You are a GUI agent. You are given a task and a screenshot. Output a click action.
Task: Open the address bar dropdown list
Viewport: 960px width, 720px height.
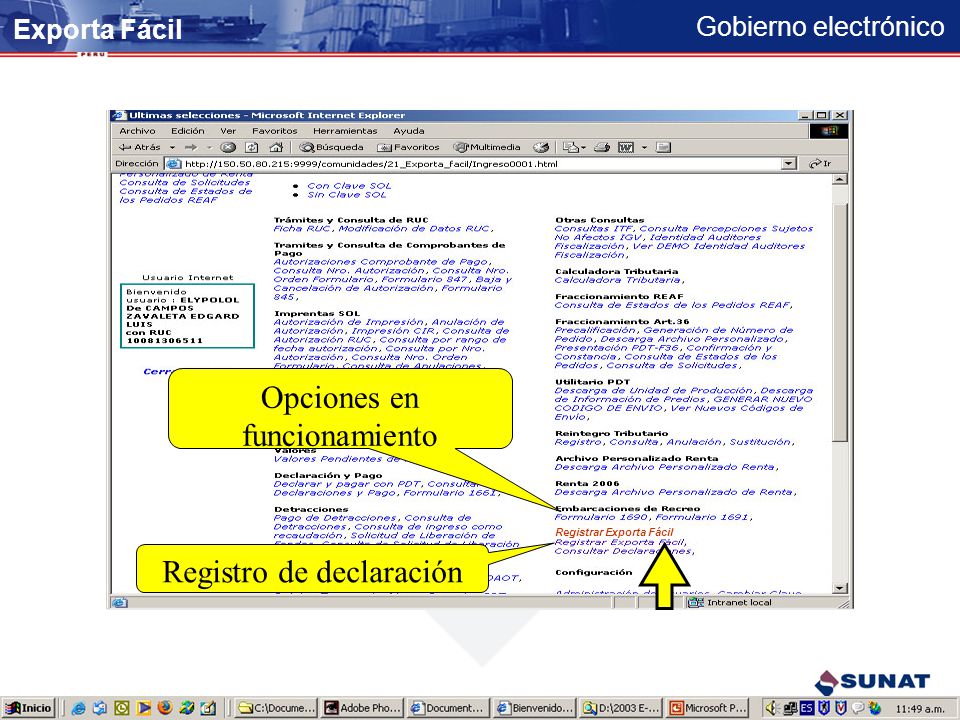(790, 163)
